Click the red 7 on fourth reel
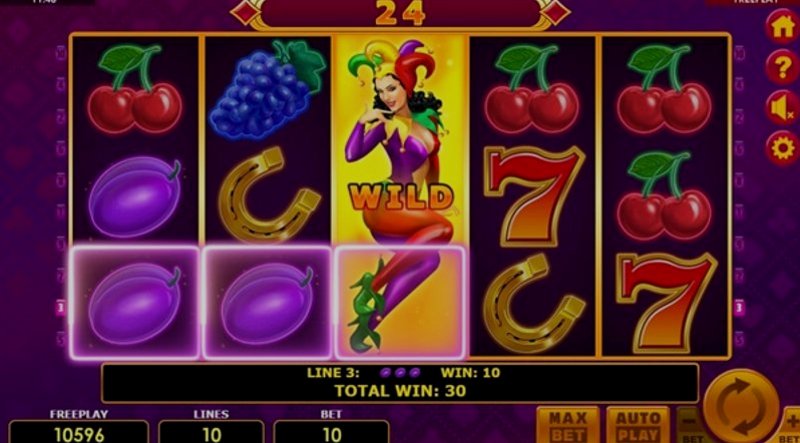 [x=533, y=196]
